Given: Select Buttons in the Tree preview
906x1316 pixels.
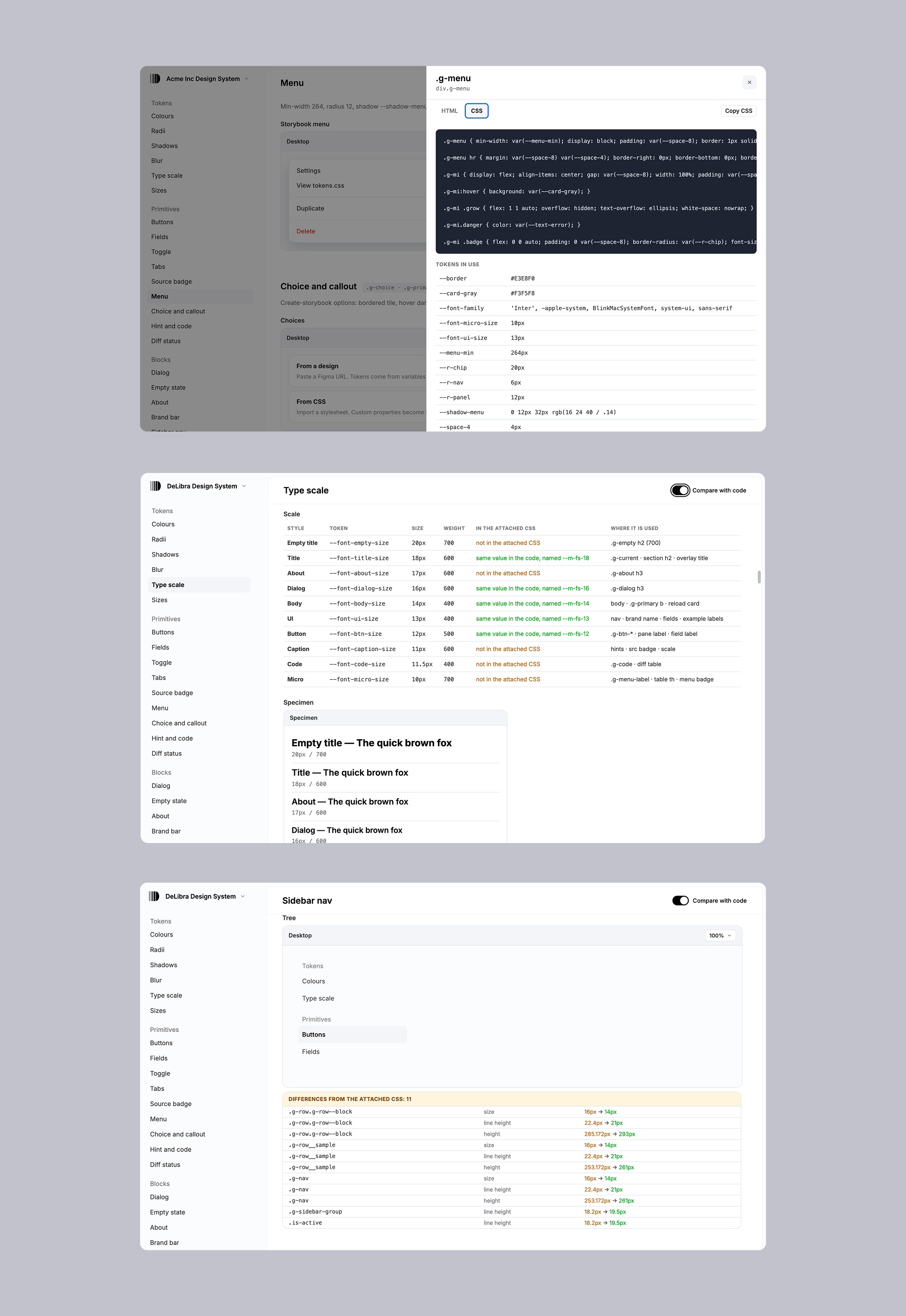Looking at the screenshot, I should click(x=352, y=1034).
